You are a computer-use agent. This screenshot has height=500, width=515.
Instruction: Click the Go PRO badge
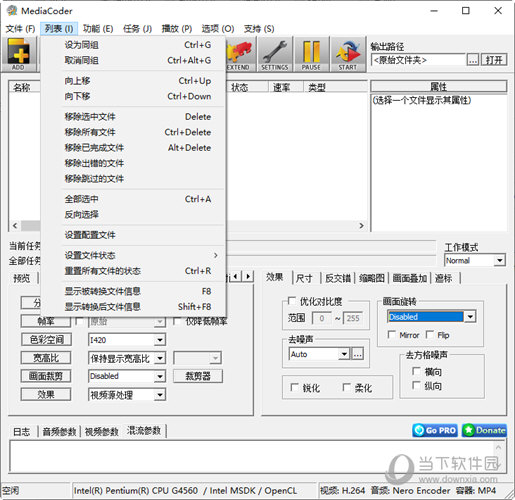click(x=435, y=430)
